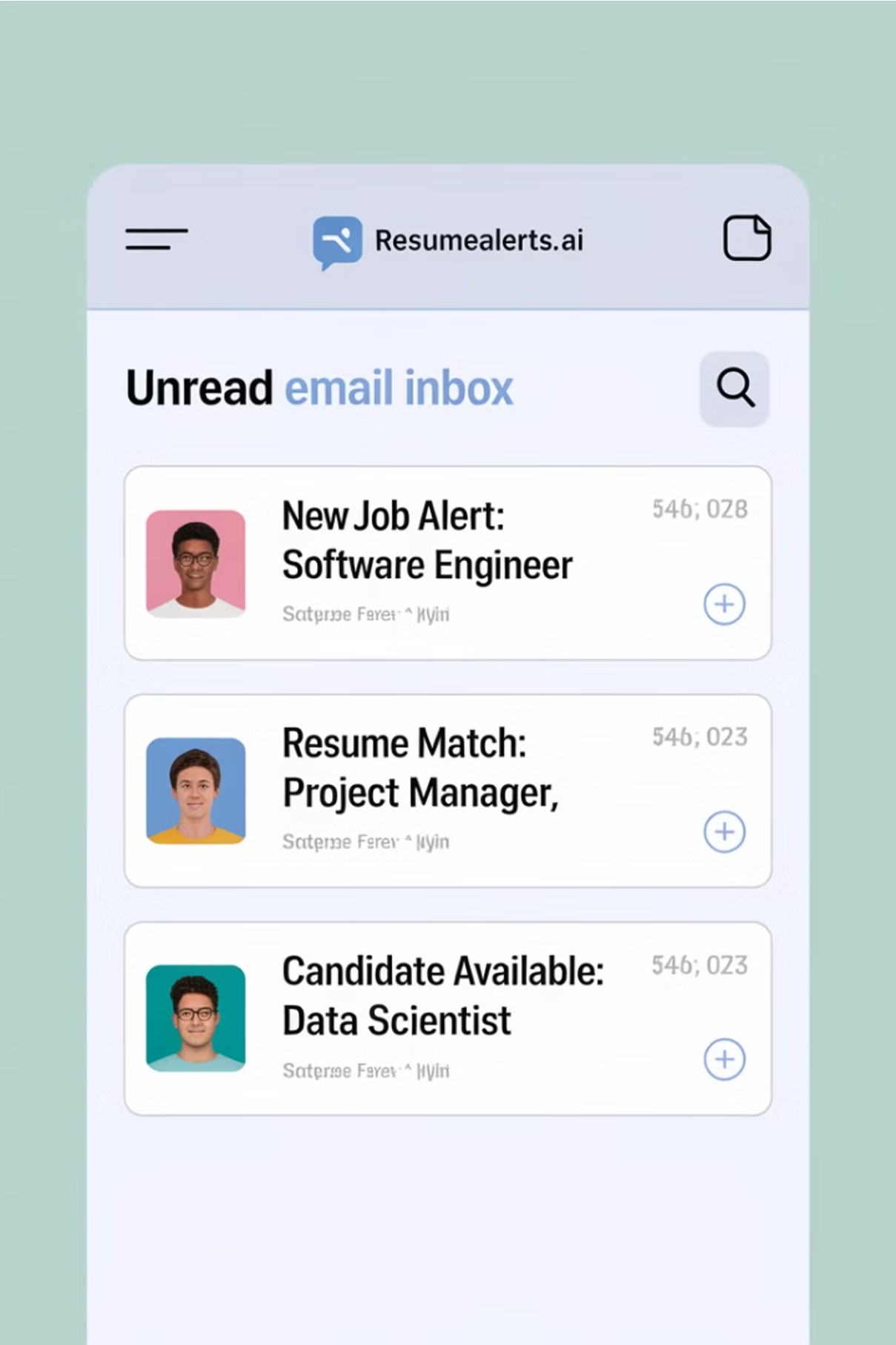Click plus icon on Project Manager match
The width and height of the screenshot is (896, 1345).
(x=724, y=831)
